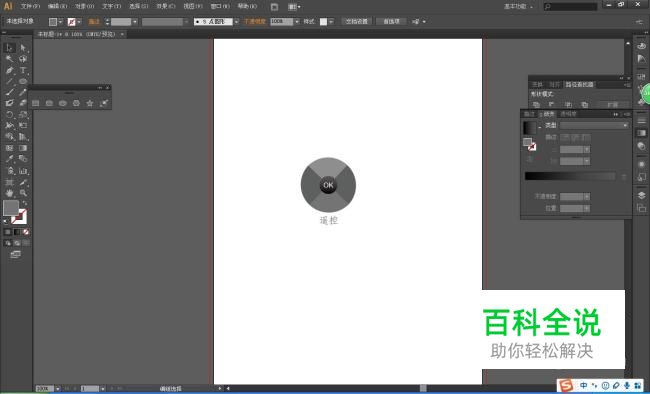Select the Column Graph tool
Image resolution: width=650 pixels, height=394 pixels.
coord(23,170)
